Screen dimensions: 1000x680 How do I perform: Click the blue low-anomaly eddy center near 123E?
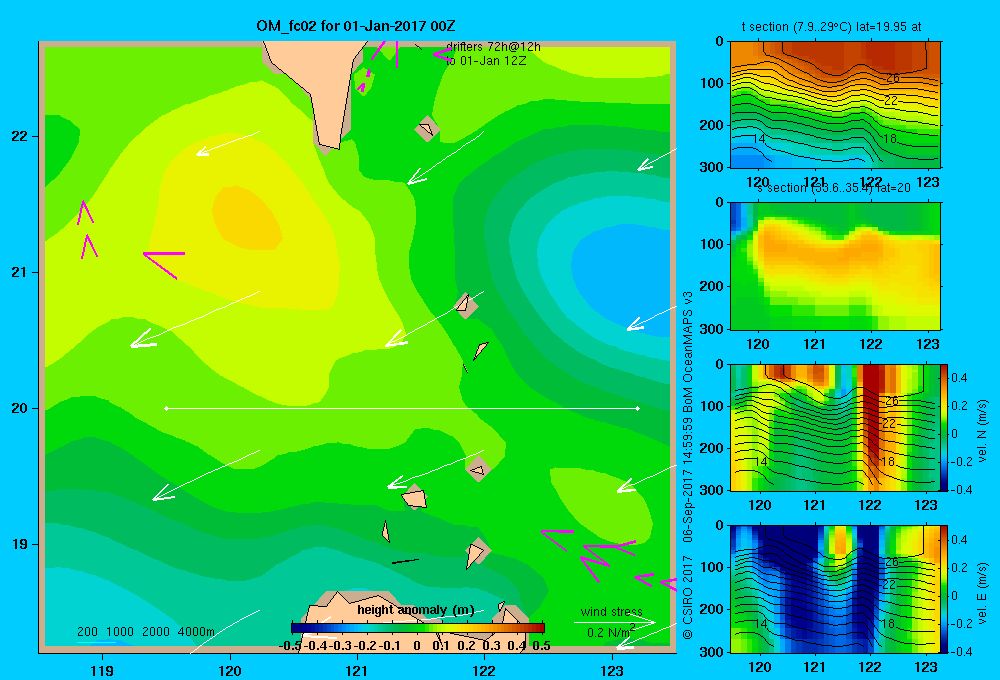[x=622, y=281]
